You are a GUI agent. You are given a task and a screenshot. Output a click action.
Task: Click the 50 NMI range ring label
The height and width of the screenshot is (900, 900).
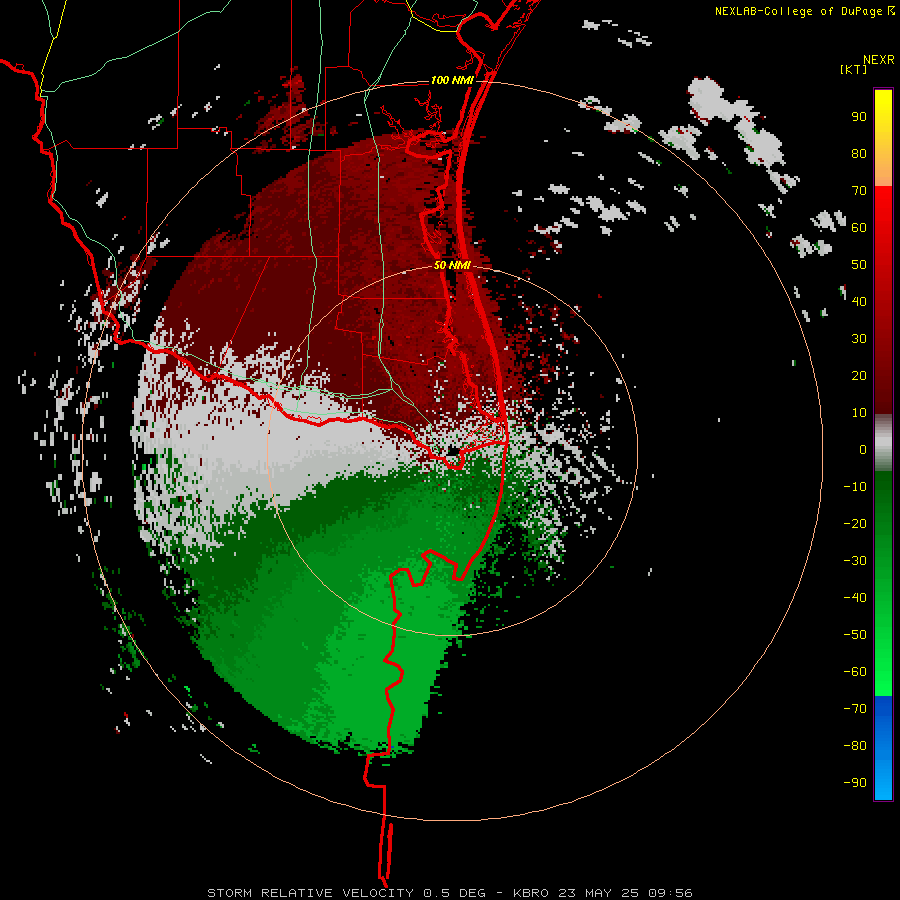point(452,265)
